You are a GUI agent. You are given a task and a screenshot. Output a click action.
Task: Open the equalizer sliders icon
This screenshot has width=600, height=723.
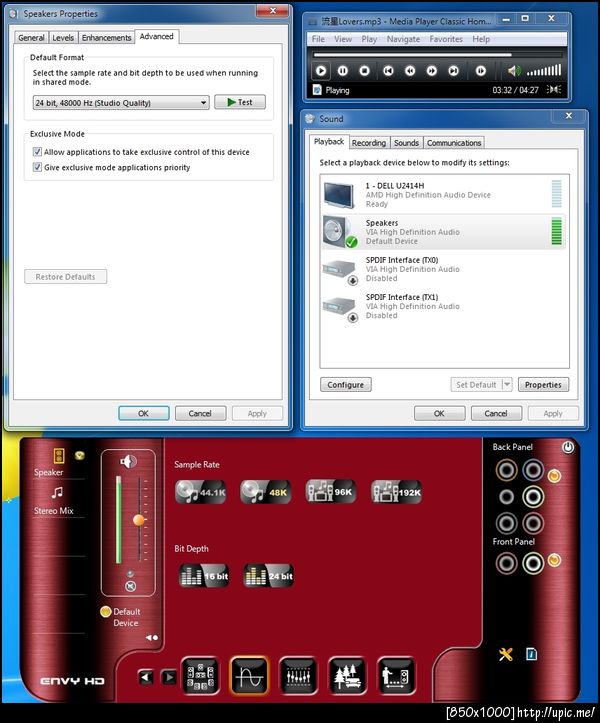click(x=298, y=676)
